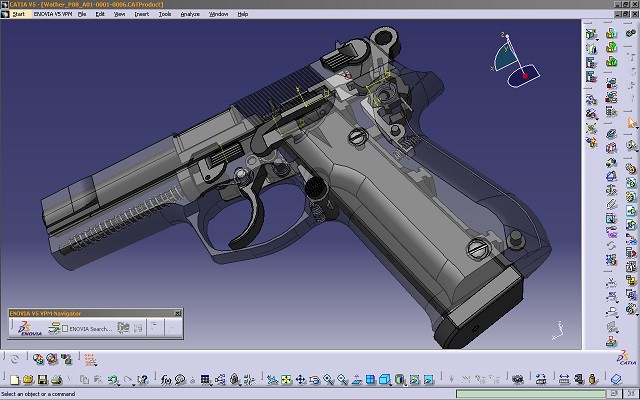Click the Print icon in bottom toolbar
The image size is (640, 400).
[x=56, y=380]
